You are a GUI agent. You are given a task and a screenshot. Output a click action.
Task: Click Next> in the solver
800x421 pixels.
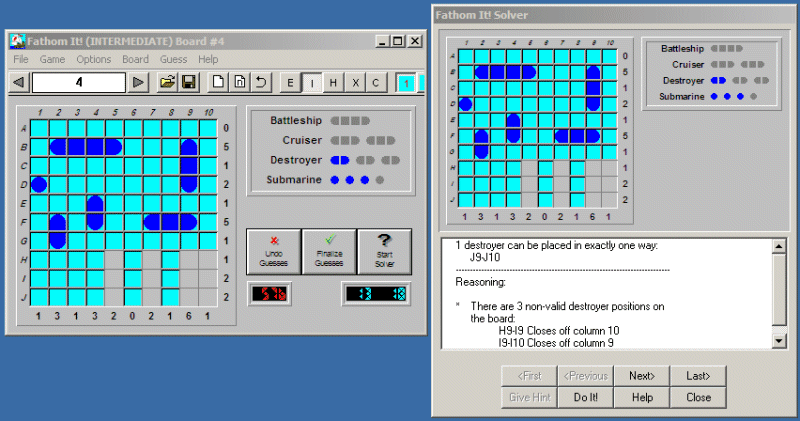coord(642,376)
